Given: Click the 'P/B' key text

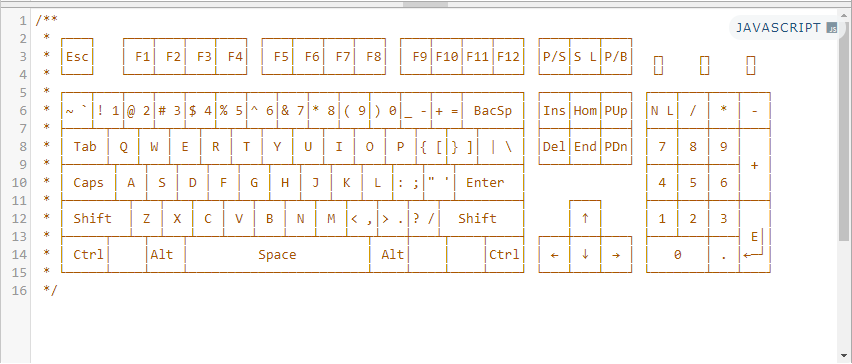Looking at the screenshot, I should pyautogui.click(x=616, y=57).
